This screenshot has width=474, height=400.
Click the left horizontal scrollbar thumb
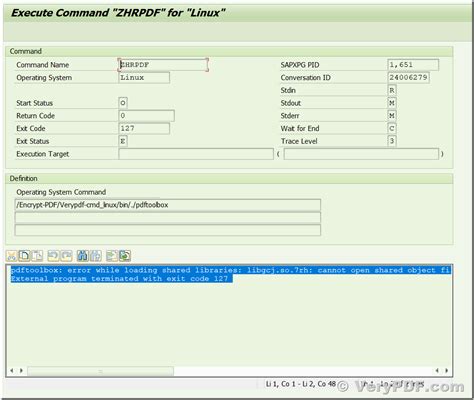point(100,371)
